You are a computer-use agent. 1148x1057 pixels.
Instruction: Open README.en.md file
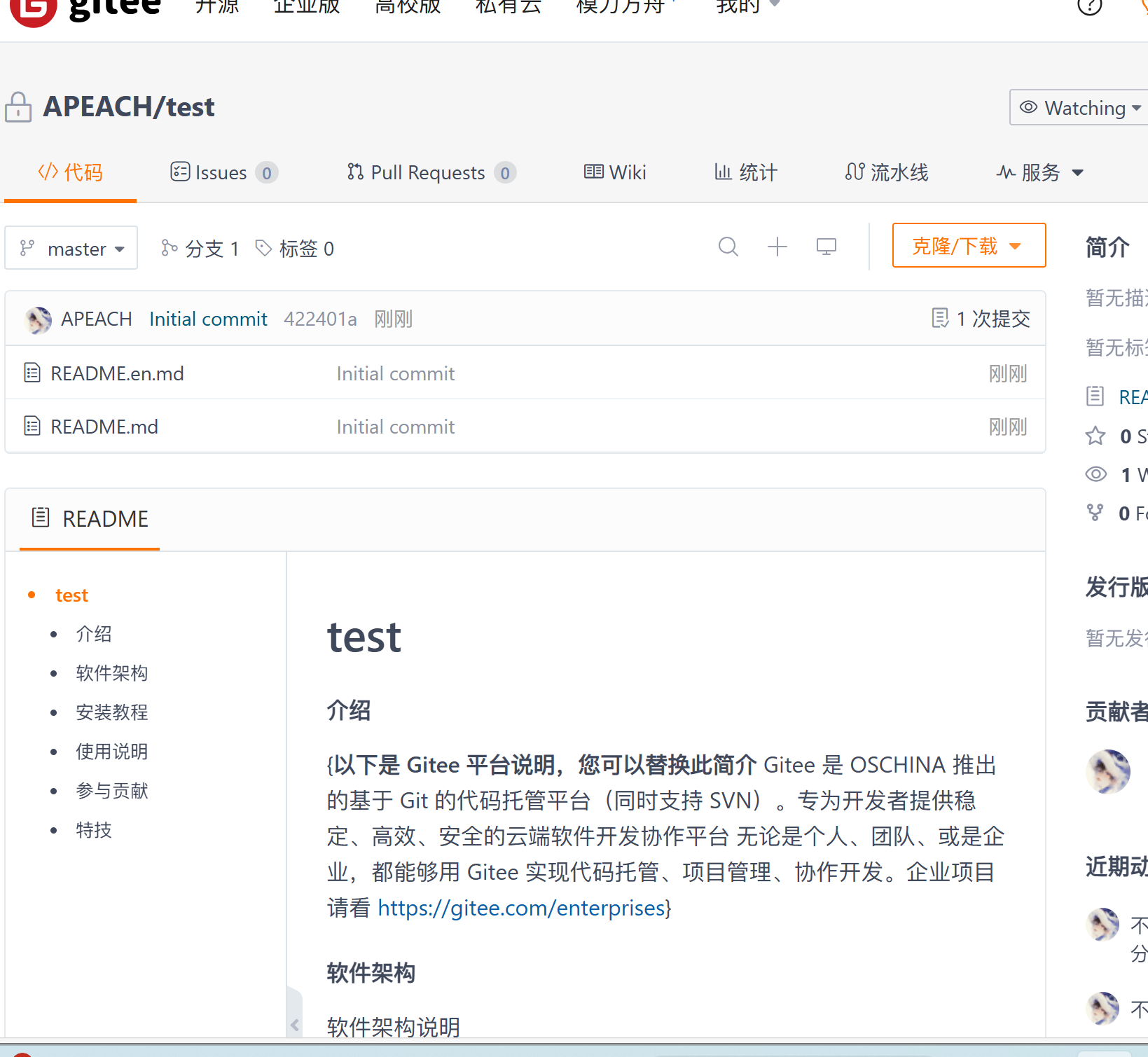[x=117, y=373]
